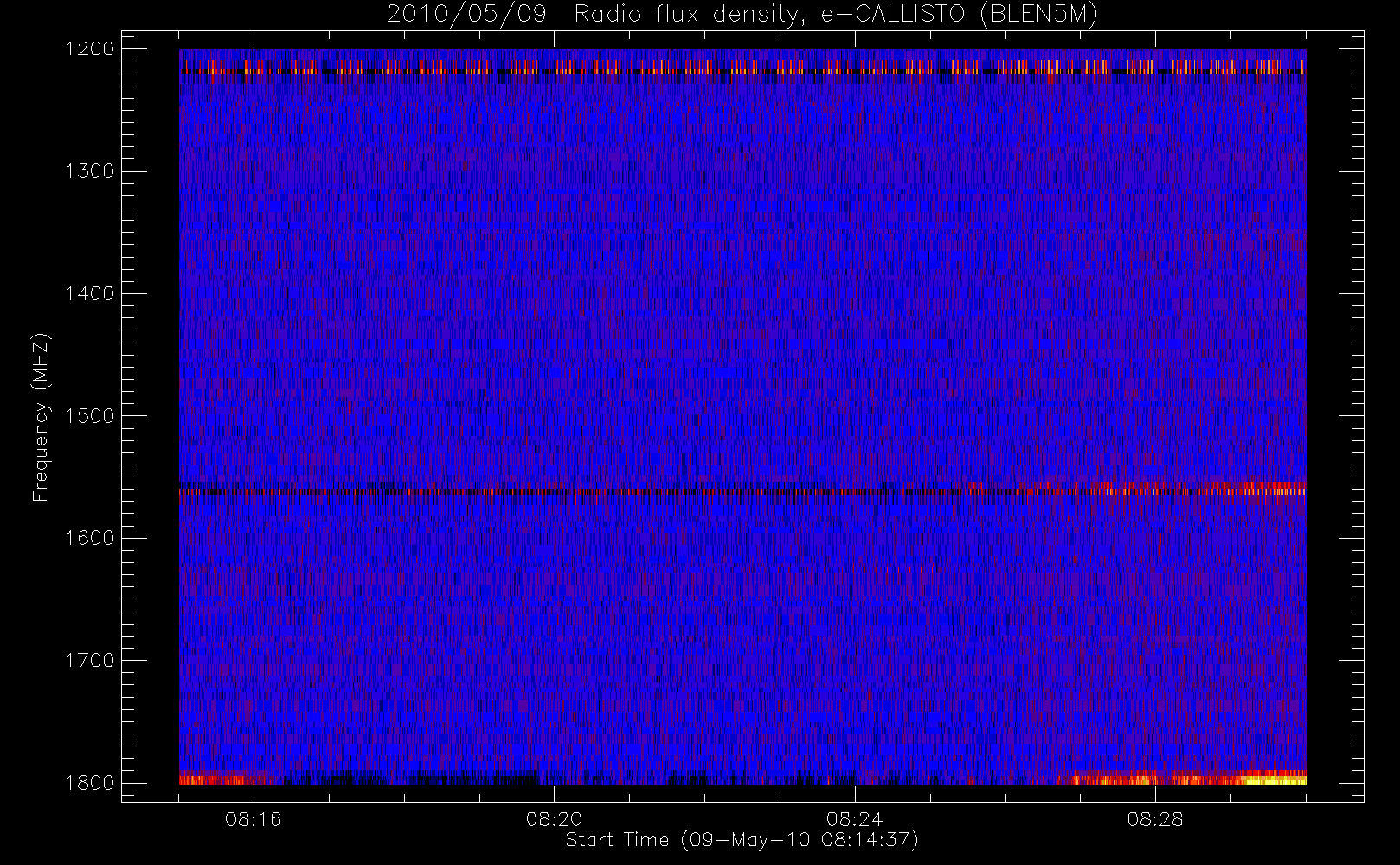
Task: Click the 1500 frequency tick label
Action: 90,416
